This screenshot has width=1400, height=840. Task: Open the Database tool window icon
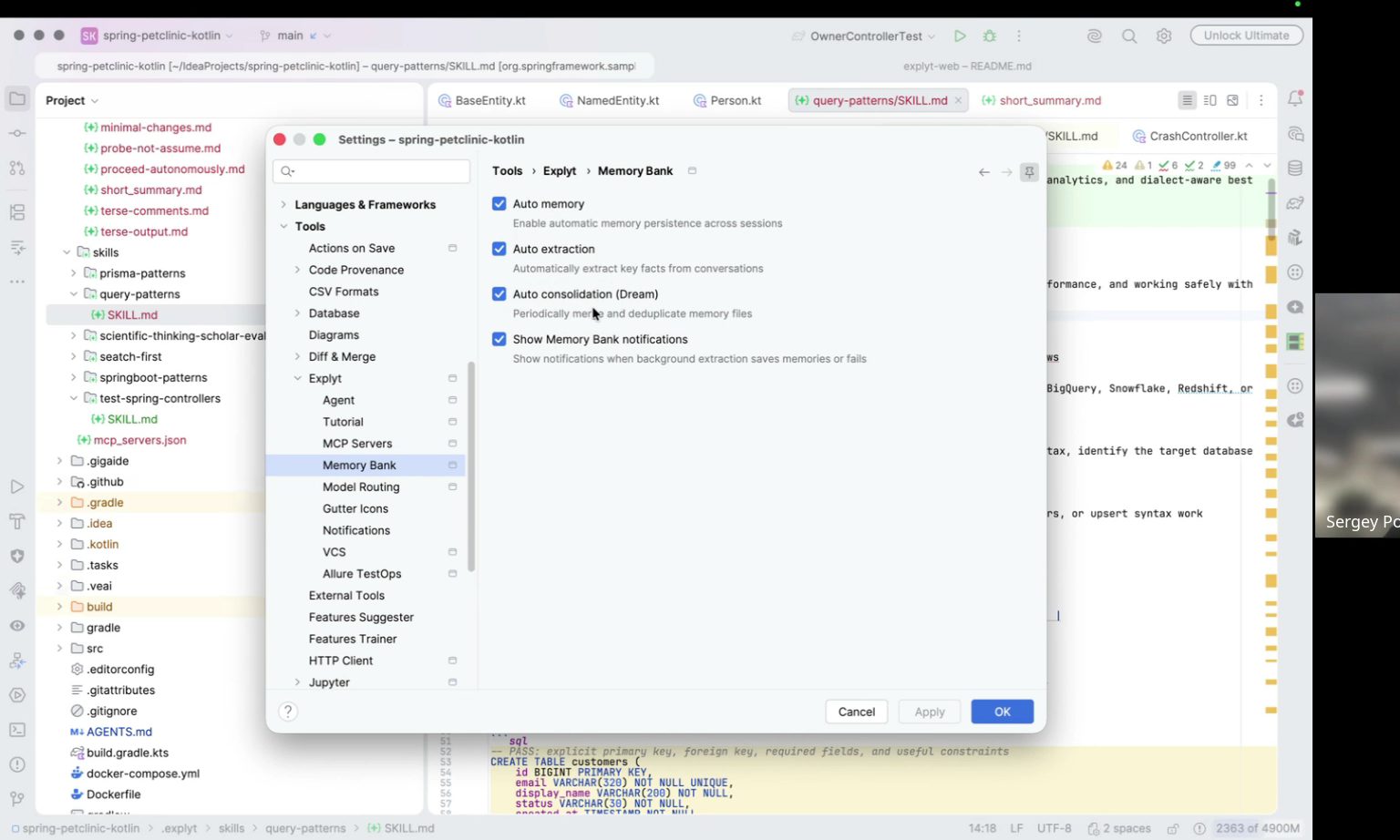pyautogui.click(x=1295, y=169)
